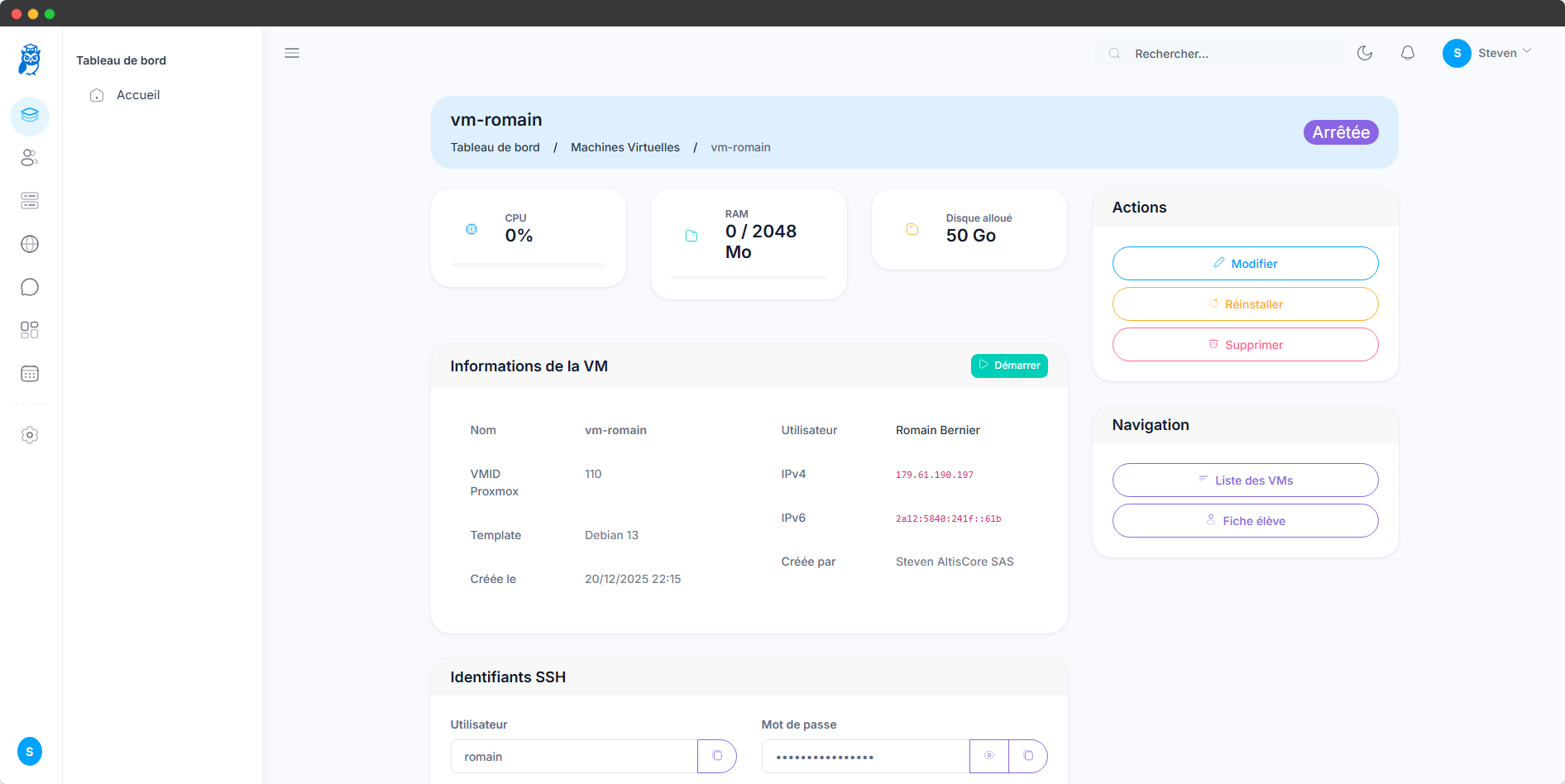Open the Steven account dropdown
Screen dimensions: 1565x784
1487,52
